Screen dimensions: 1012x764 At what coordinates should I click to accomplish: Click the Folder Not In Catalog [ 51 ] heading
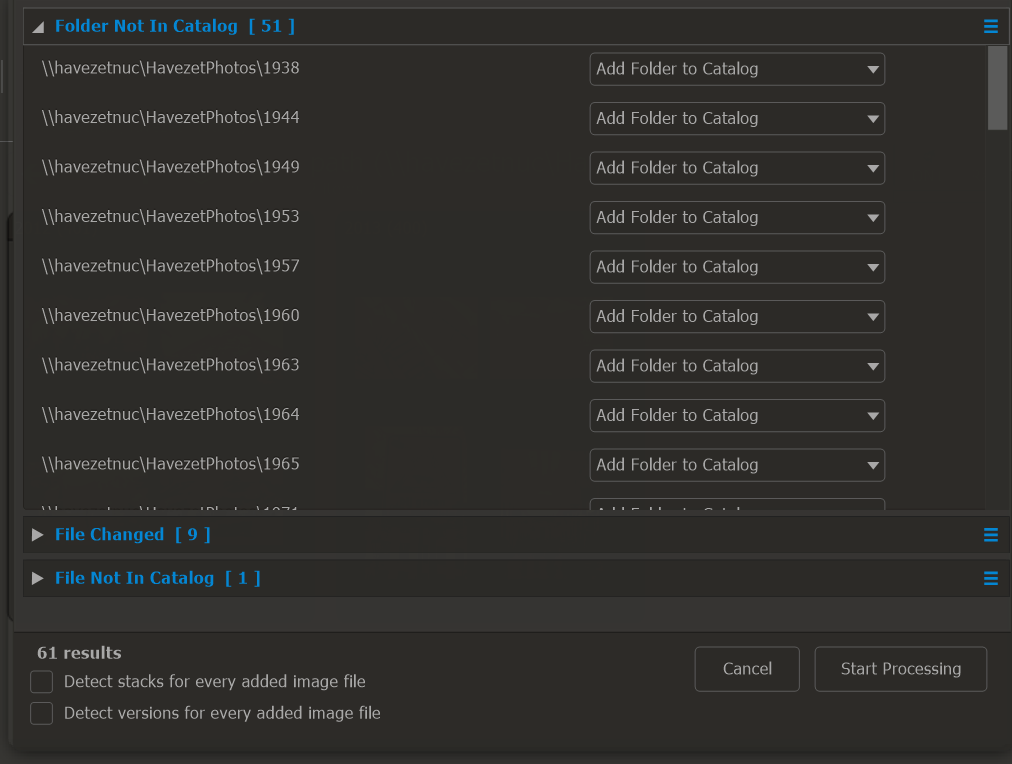(x=175, y=26)
